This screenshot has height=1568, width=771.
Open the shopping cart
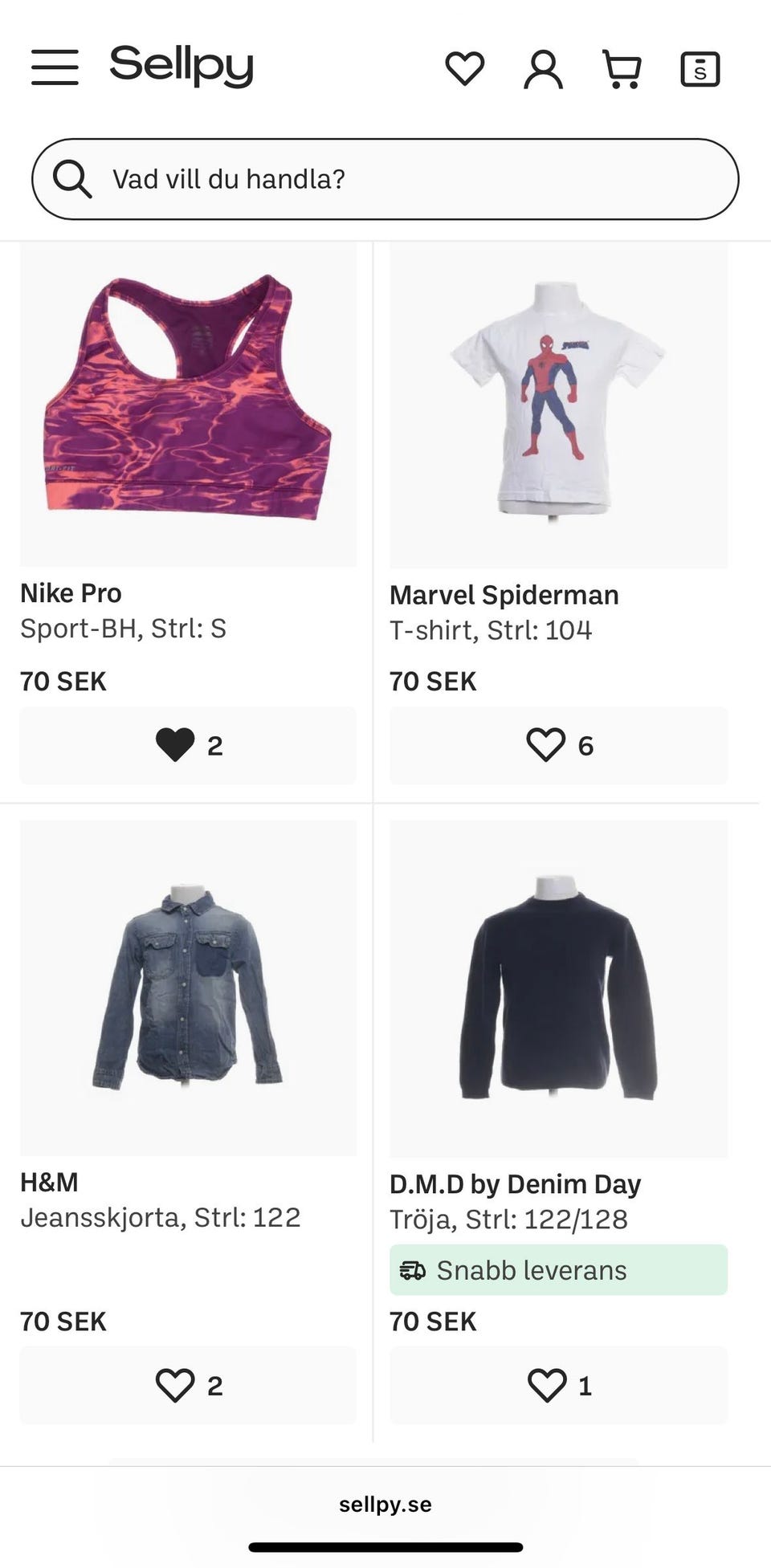tap(622, 69)
